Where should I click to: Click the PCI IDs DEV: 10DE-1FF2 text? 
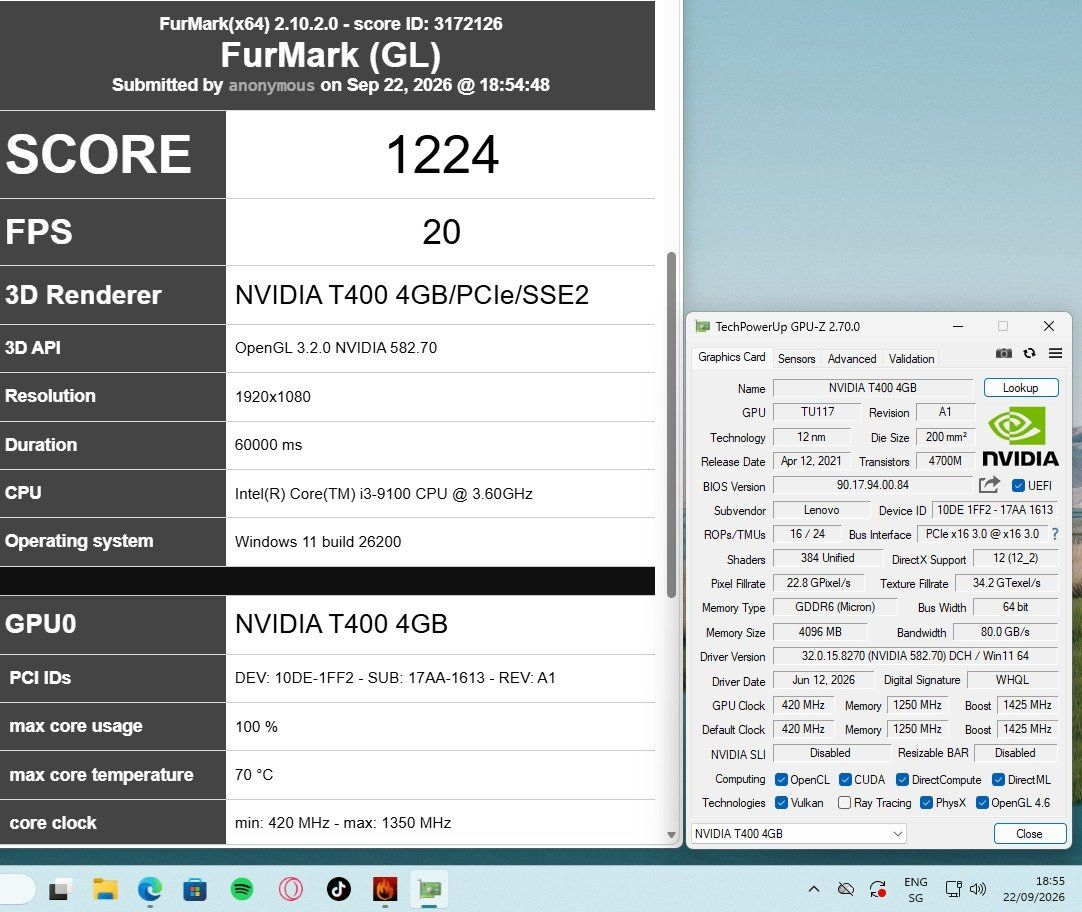(395, 677)
